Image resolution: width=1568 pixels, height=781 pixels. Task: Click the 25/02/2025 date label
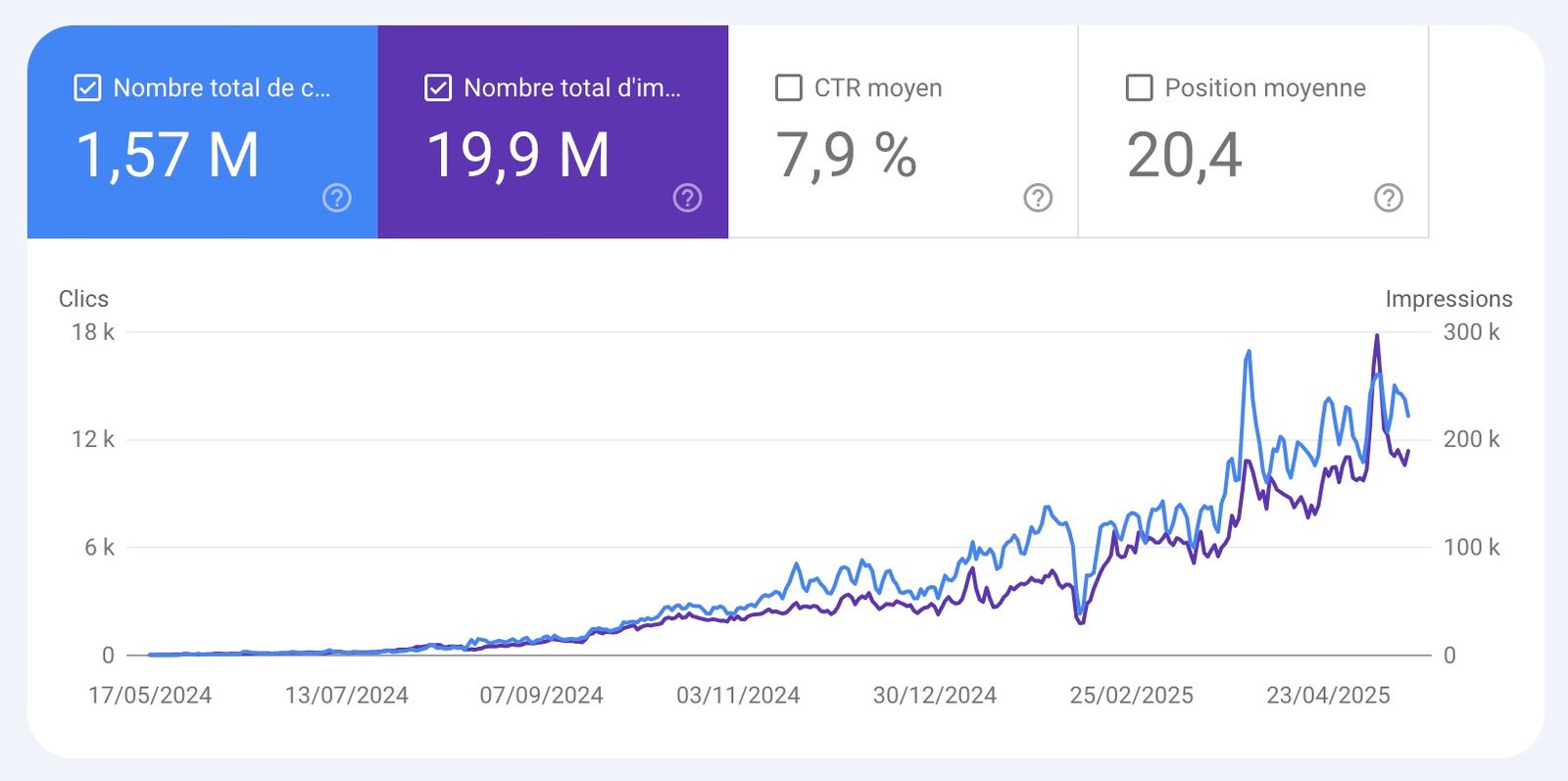coord(1131,696)
